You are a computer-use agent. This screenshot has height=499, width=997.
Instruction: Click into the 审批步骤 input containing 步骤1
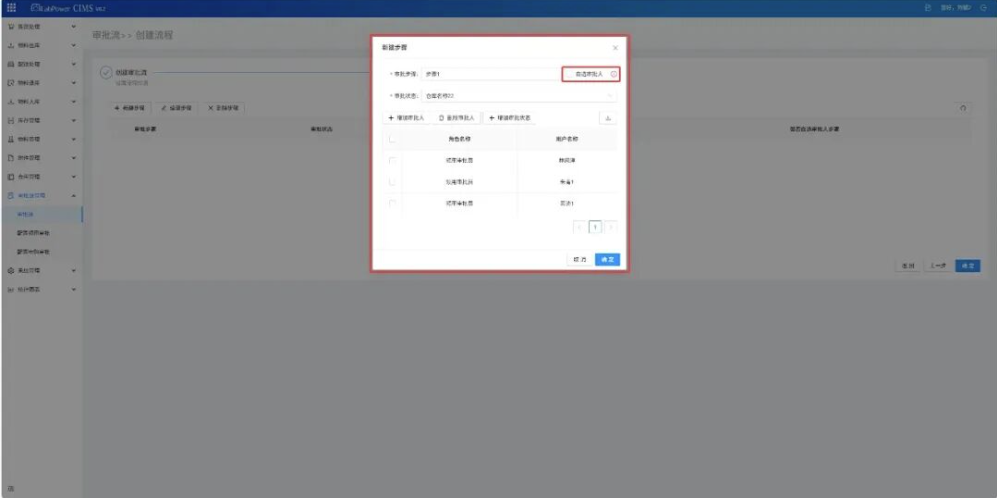(490, 74)
